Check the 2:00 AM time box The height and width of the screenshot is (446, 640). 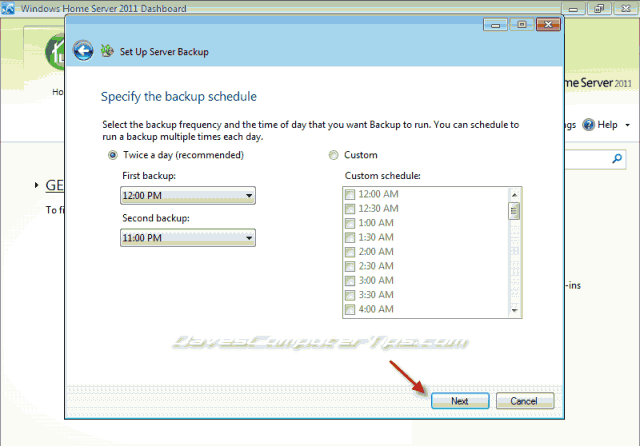pyautogui.click(x=350, y=252)
